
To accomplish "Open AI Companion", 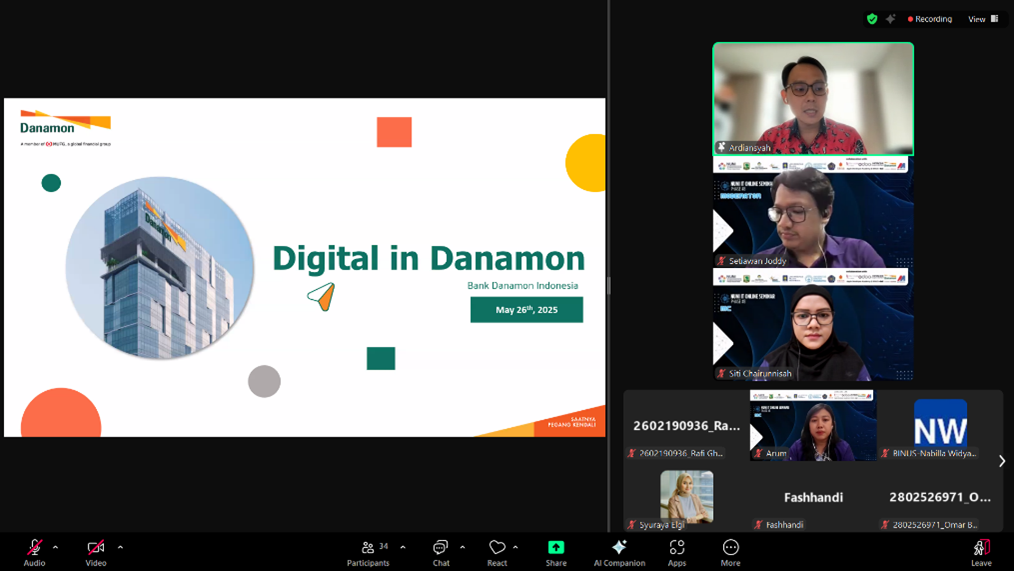I will tap(620, 553).
